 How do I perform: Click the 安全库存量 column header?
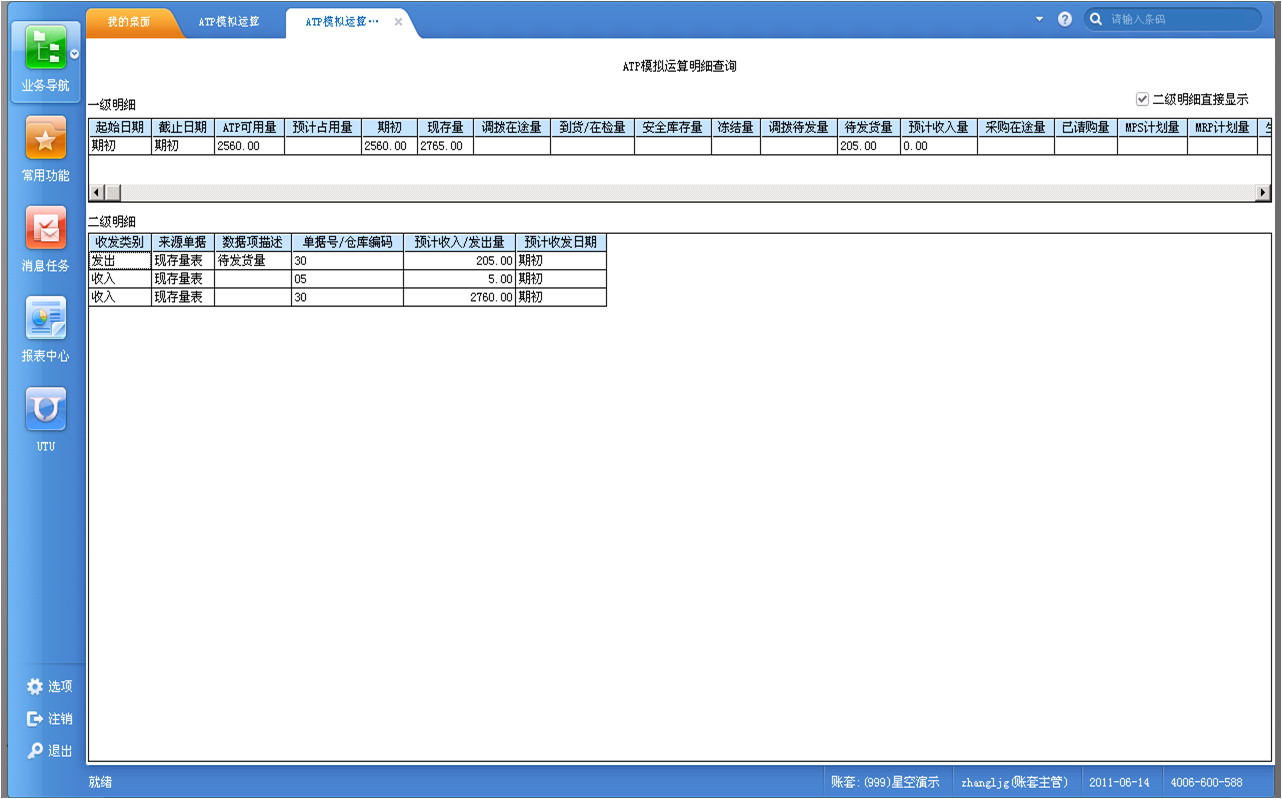click(x=672, y=128)
